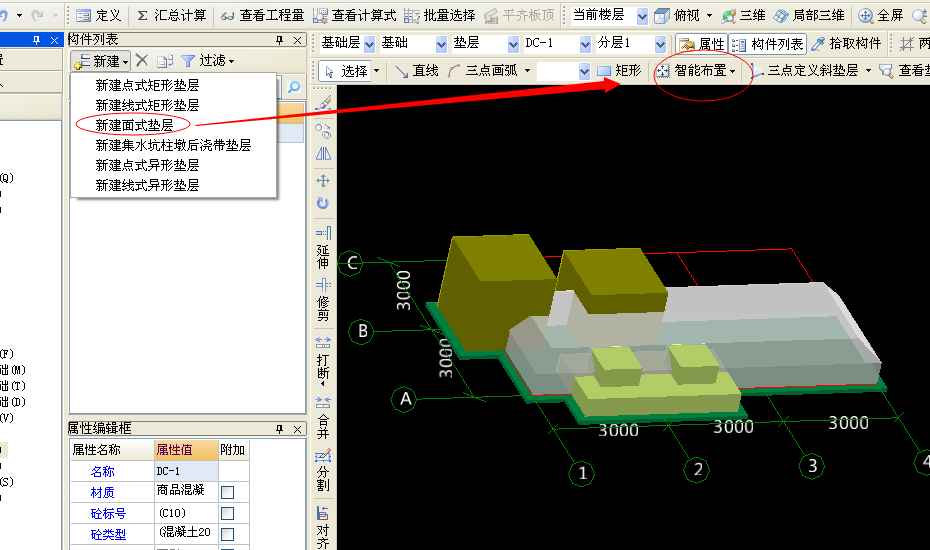
Task: Activate 拾取构件 pick component tool
Action: tap(846, 43)
